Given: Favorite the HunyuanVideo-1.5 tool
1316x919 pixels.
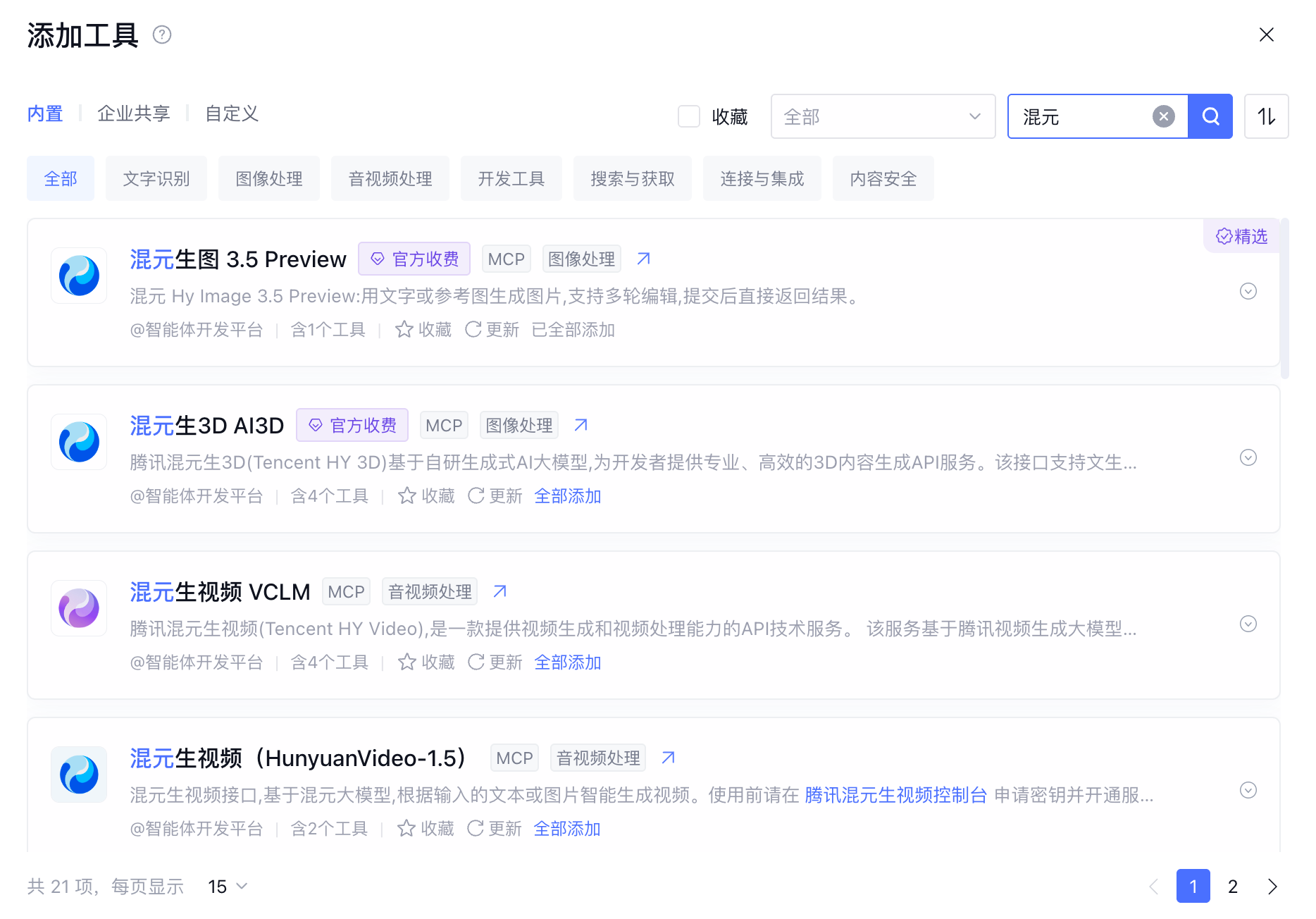Looking at the screenshot, I should [x=426, y=829].
